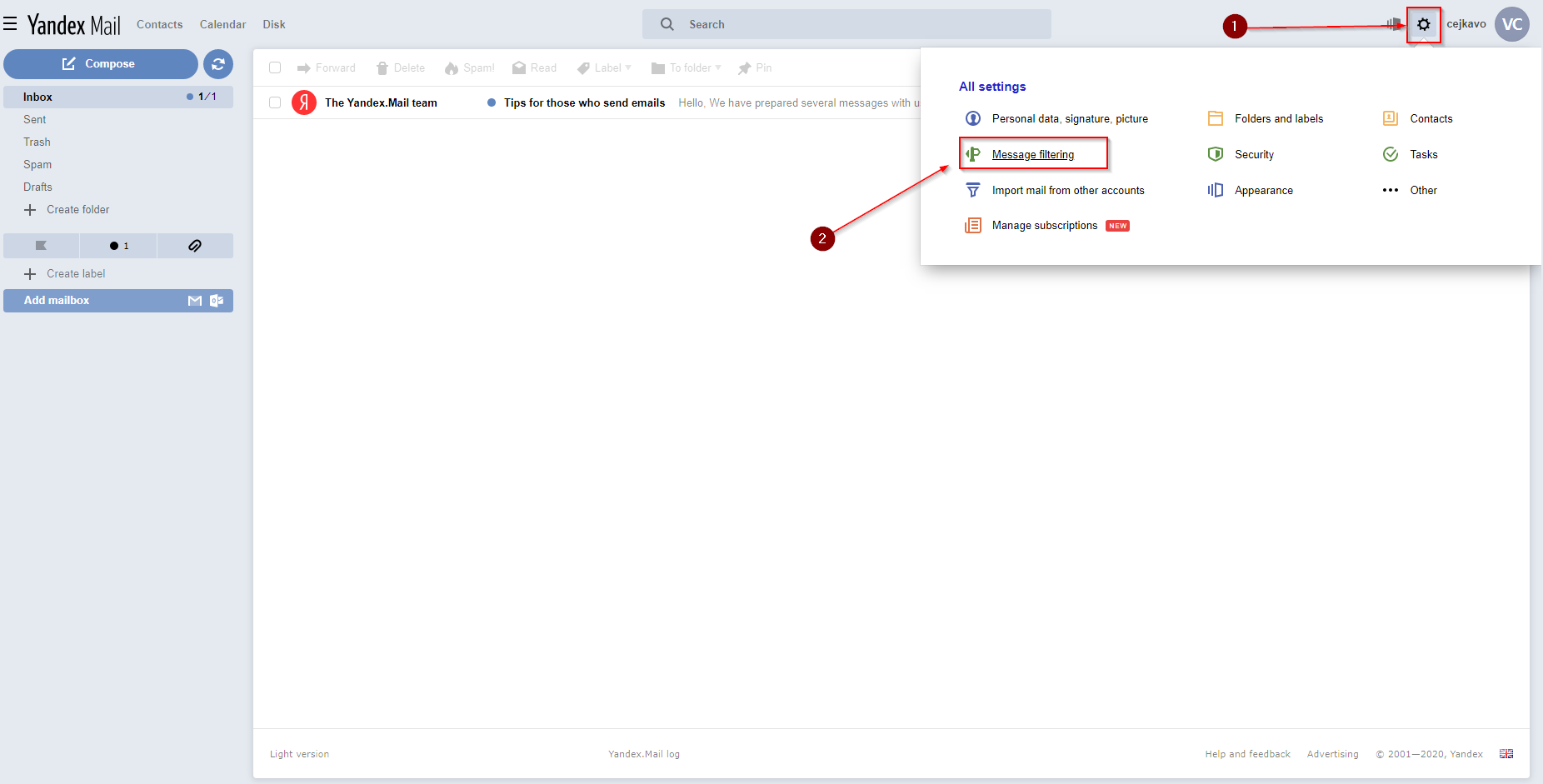Open the All settings link
Image resolution: width=1543 pixels, height=784 pixels.
click(992, 87)
